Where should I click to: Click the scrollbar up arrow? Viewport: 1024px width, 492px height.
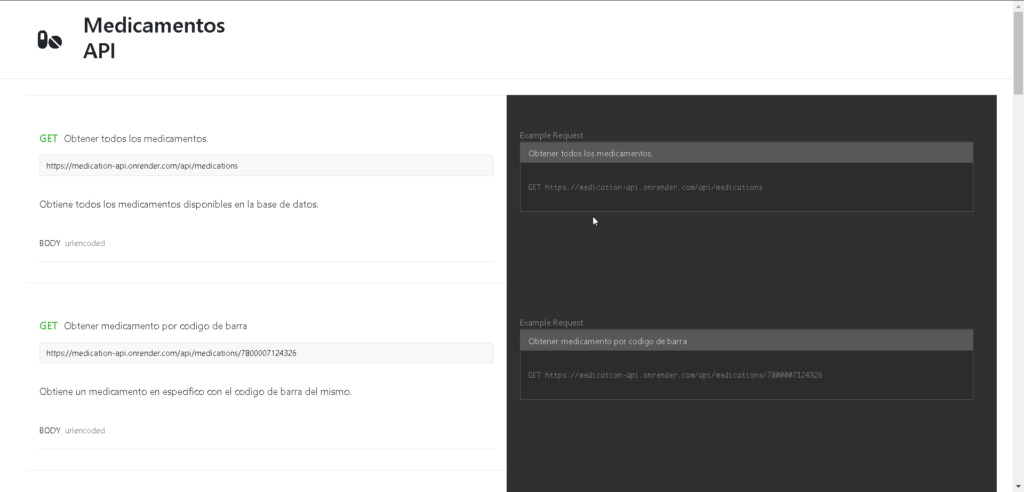pos(1018,6)
